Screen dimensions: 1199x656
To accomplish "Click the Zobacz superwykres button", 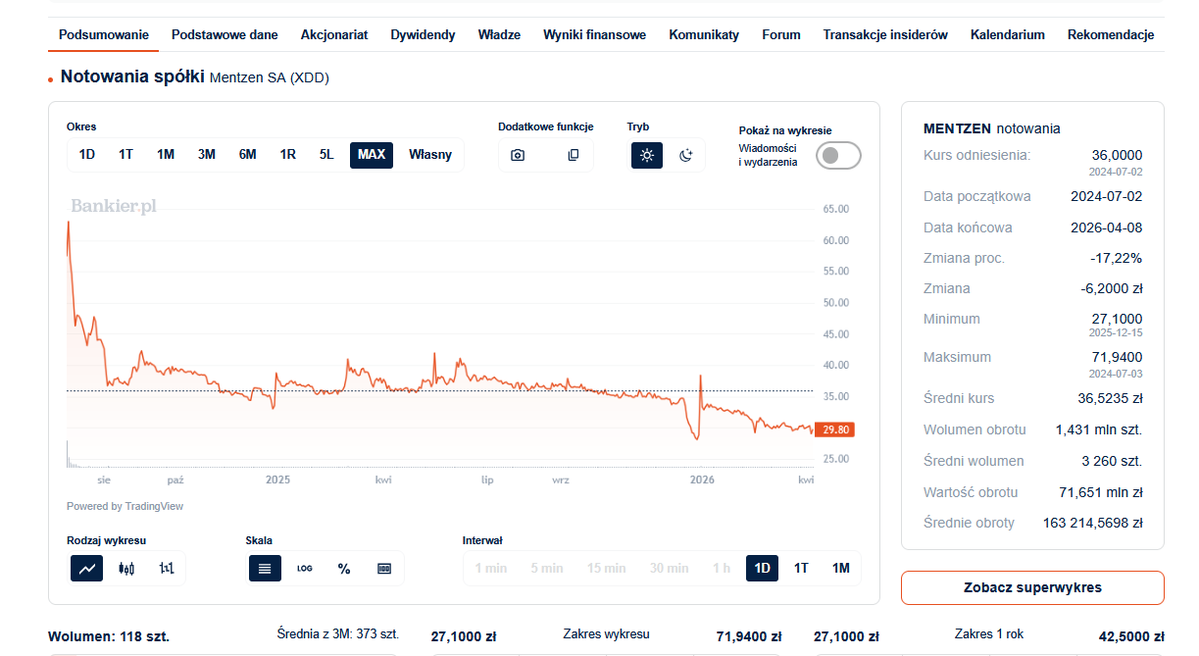I will tap(1032, 587).
